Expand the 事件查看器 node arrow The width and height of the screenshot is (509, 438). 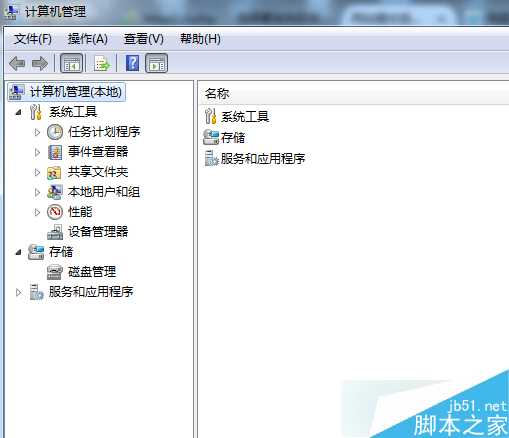tap(37, 152)
